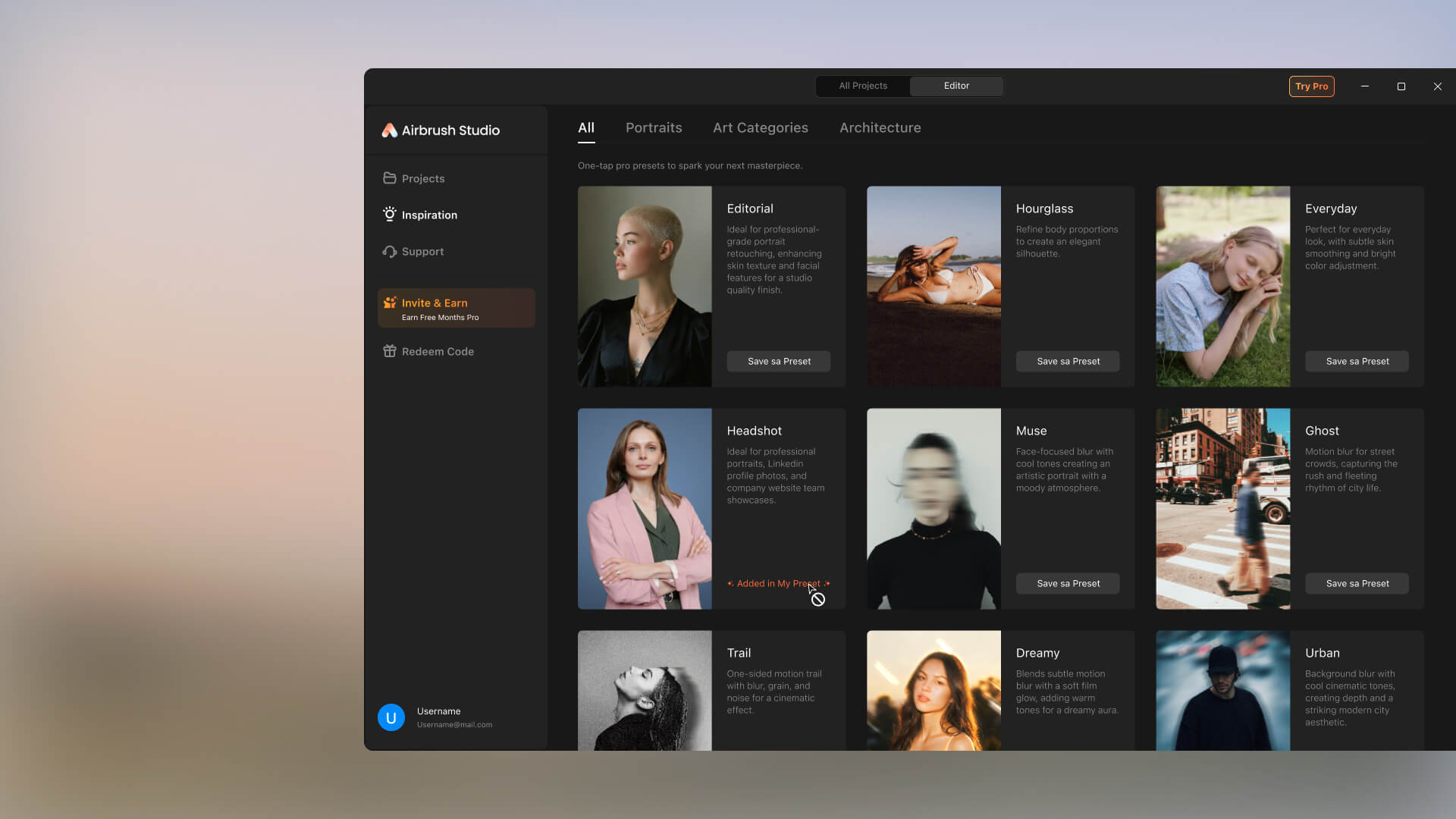The width and height of the screenshot is (1456, 819).
Task: Click the Hourglass preset thumbnail
Action: (934, 287)
